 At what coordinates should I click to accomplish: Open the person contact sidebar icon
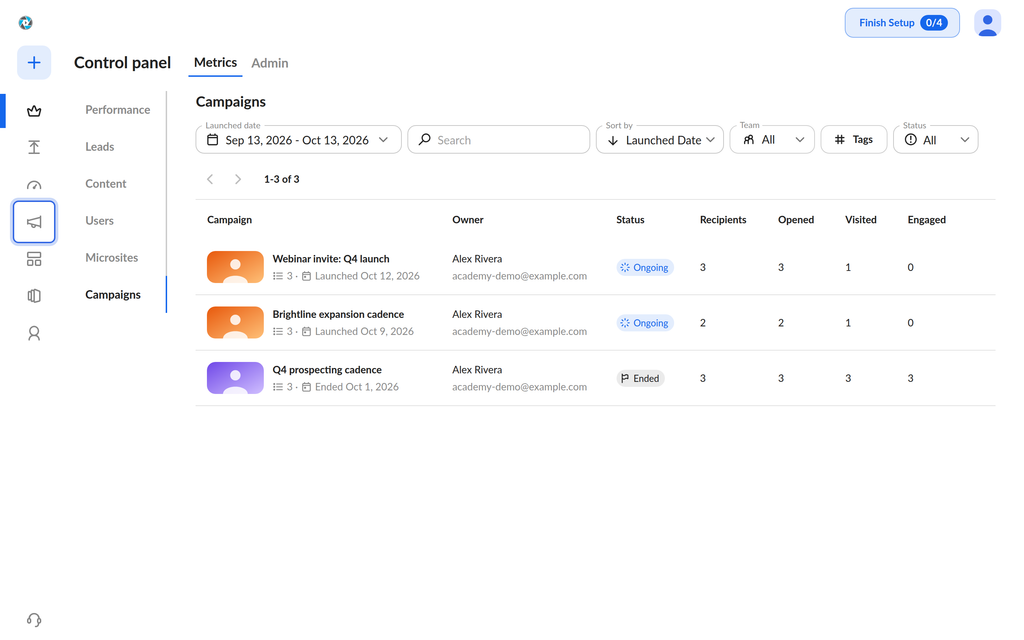tap(34, 334)
